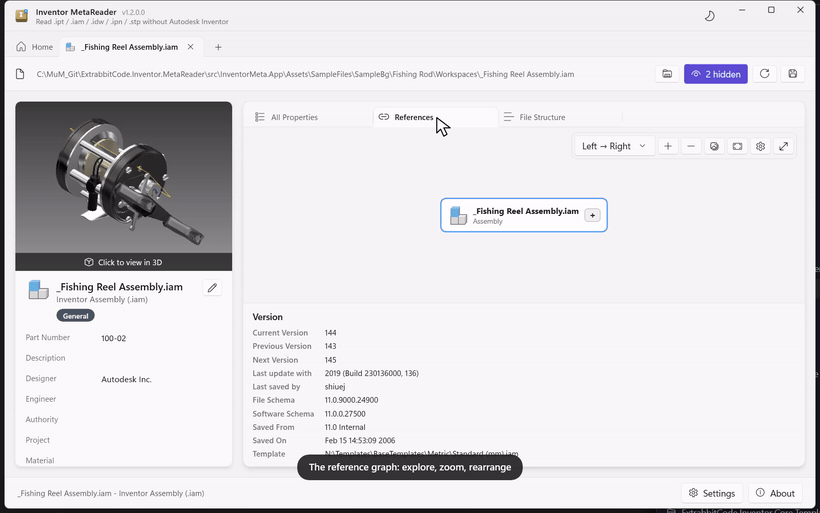Click the Inventor Assembly (.iam) subtitle

[x=102, y=300]
